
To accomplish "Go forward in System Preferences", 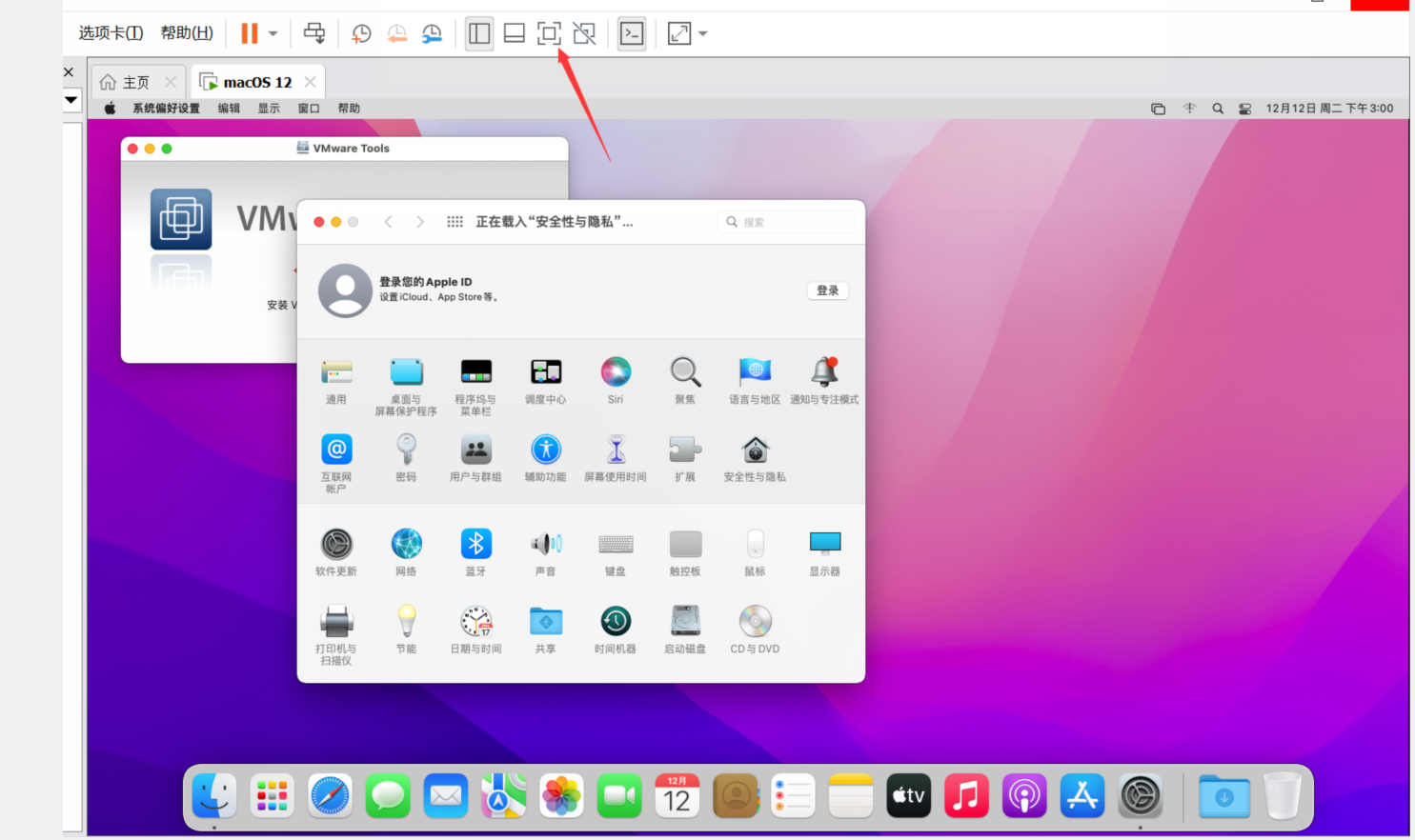I will [419, 222].
